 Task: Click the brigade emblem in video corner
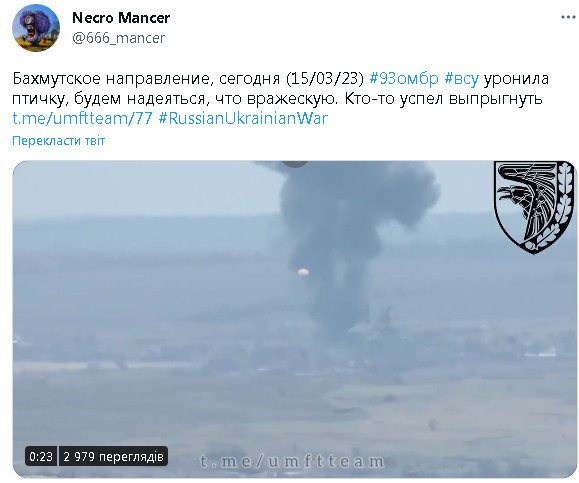tap(534, 207)
